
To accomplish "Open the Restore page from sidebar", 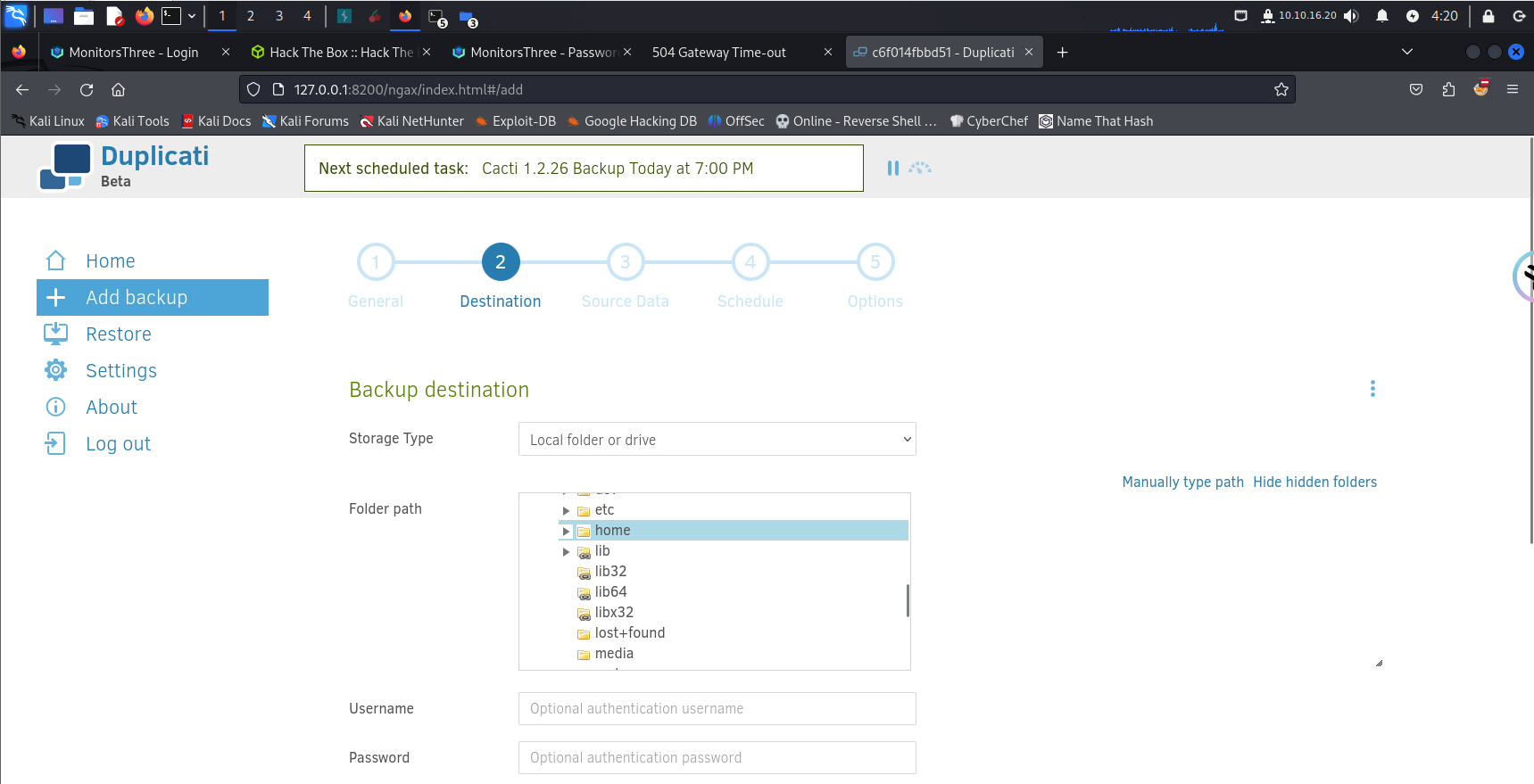I will (x=118, y=334).
